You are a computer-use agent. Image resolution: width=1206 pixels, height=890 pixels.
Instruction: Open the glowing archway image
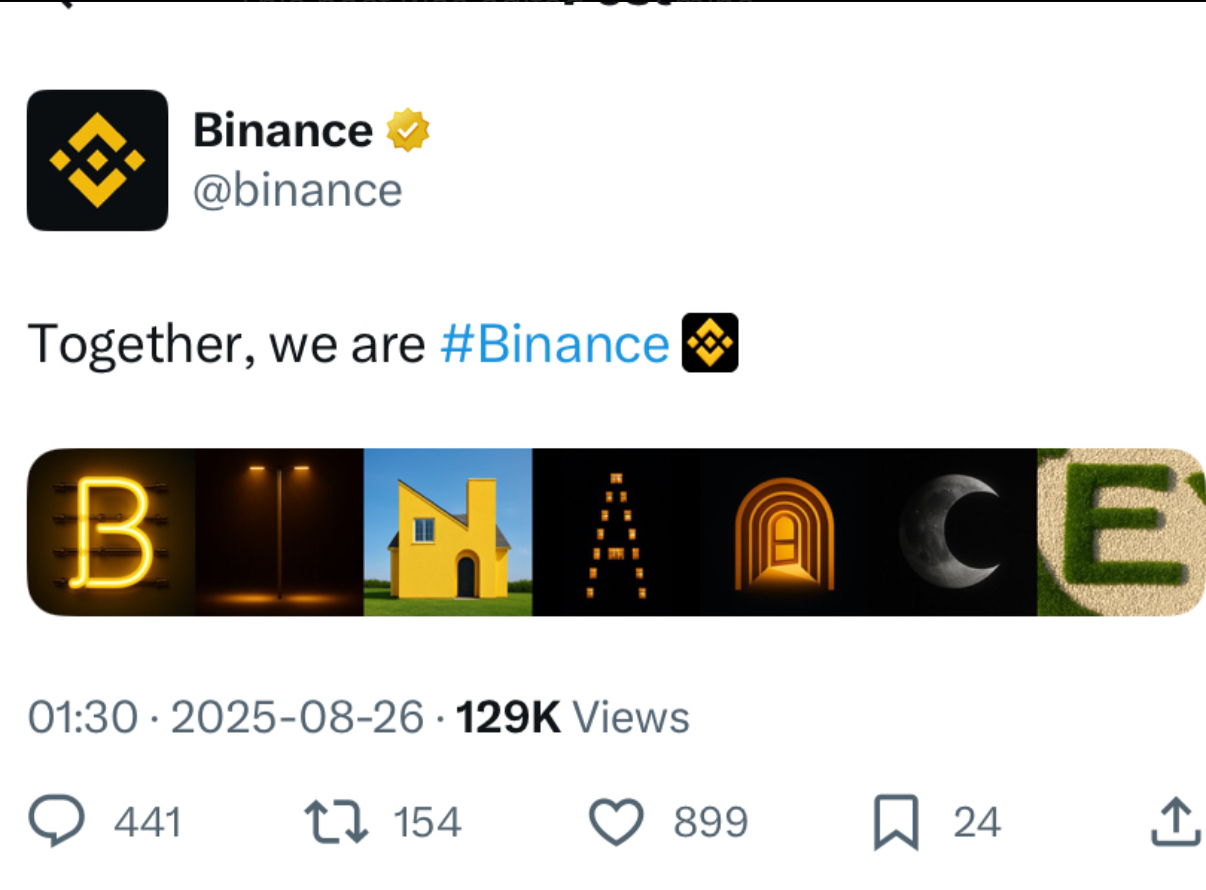(785, 532)
